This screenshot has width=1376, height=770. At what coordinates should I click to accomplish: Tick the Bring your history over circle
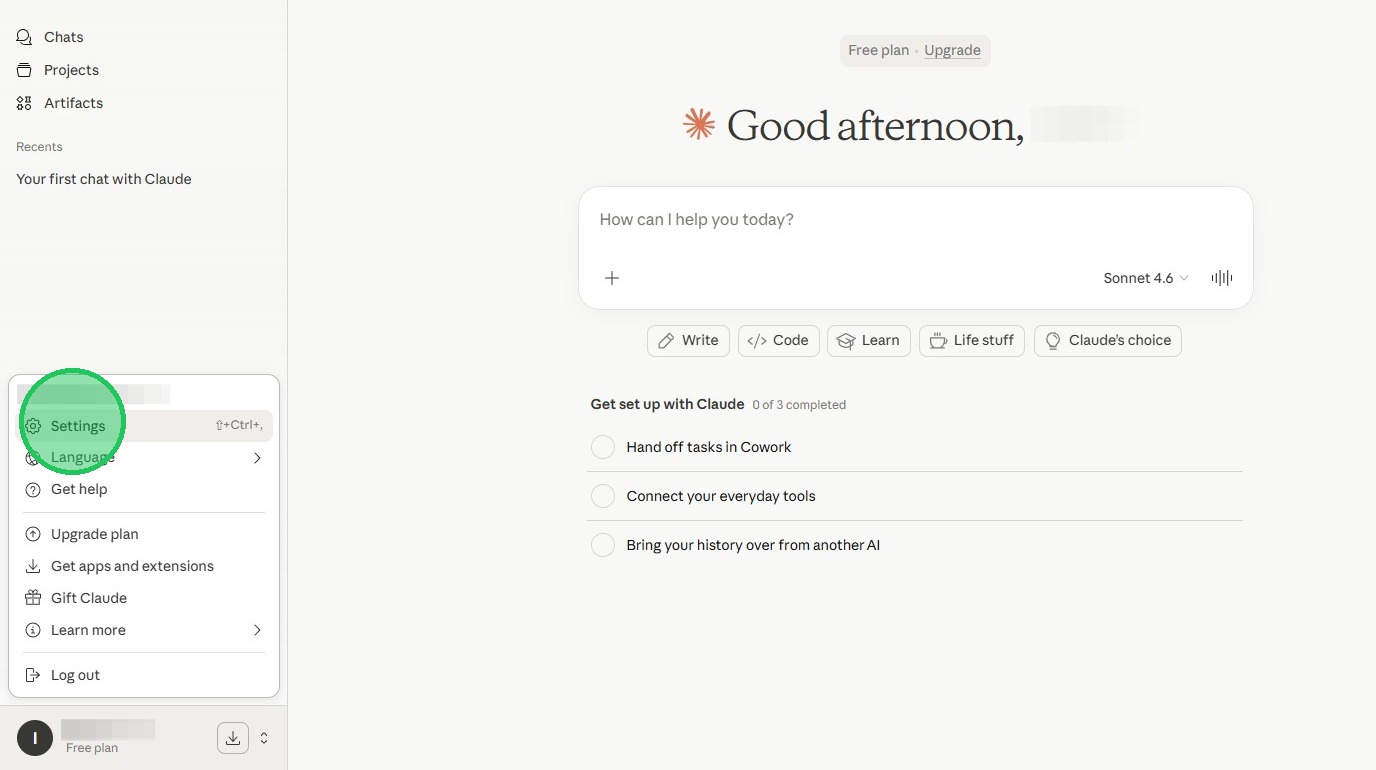pos(603,545)
